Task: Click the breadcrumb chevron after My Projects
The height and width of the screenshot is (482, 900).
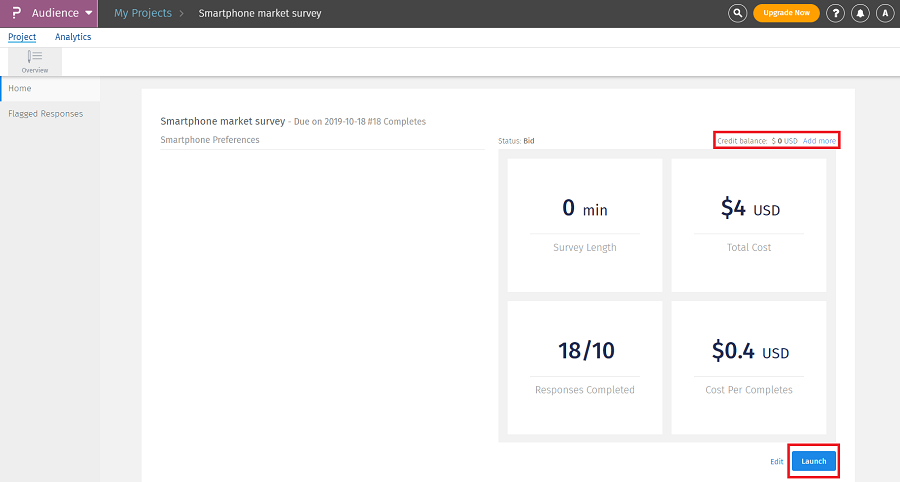Action: click(x=182, y=14)
